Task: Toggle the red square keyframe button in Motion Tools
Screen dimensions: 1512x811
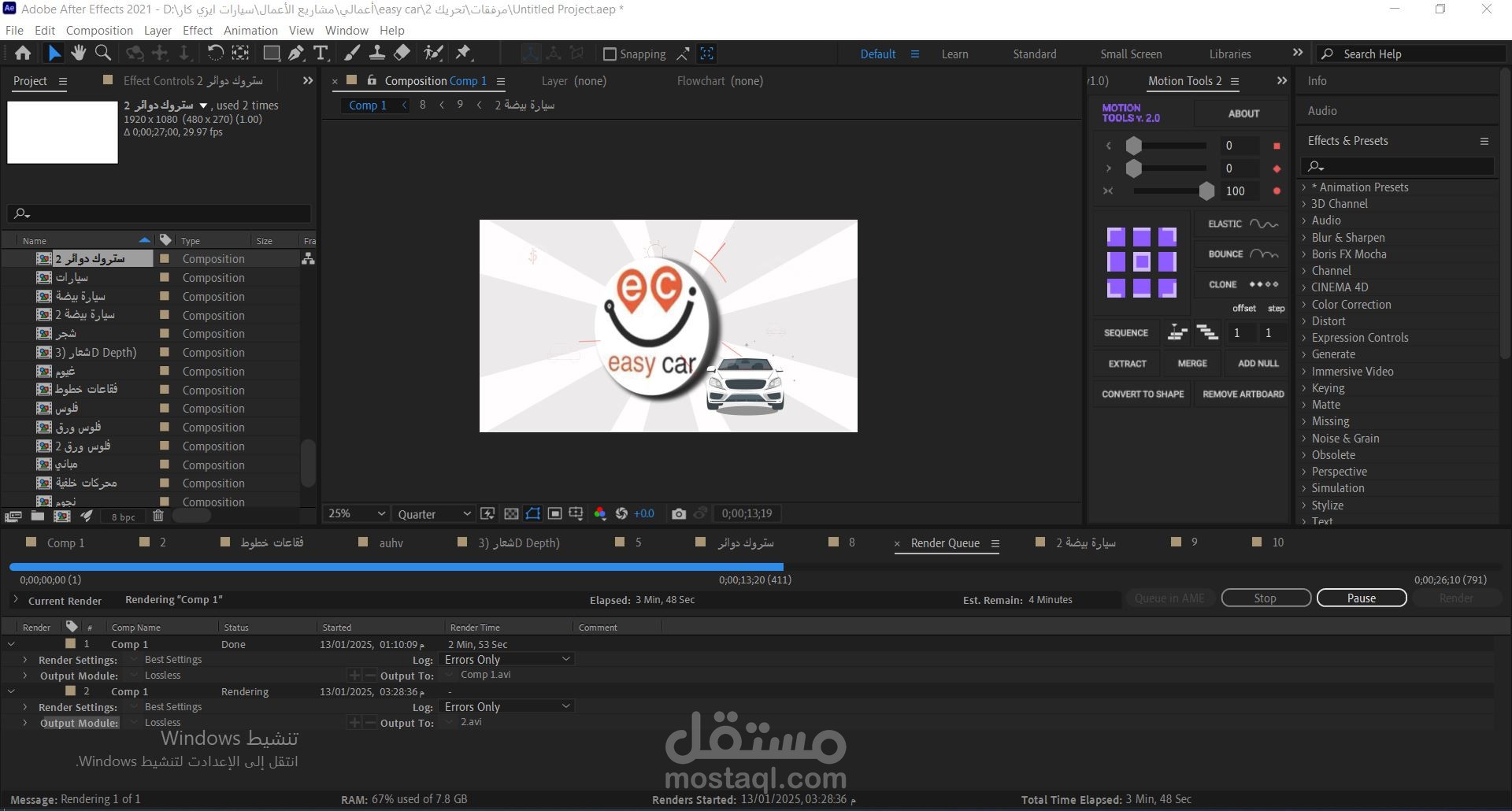Action: pos(1277,146)
